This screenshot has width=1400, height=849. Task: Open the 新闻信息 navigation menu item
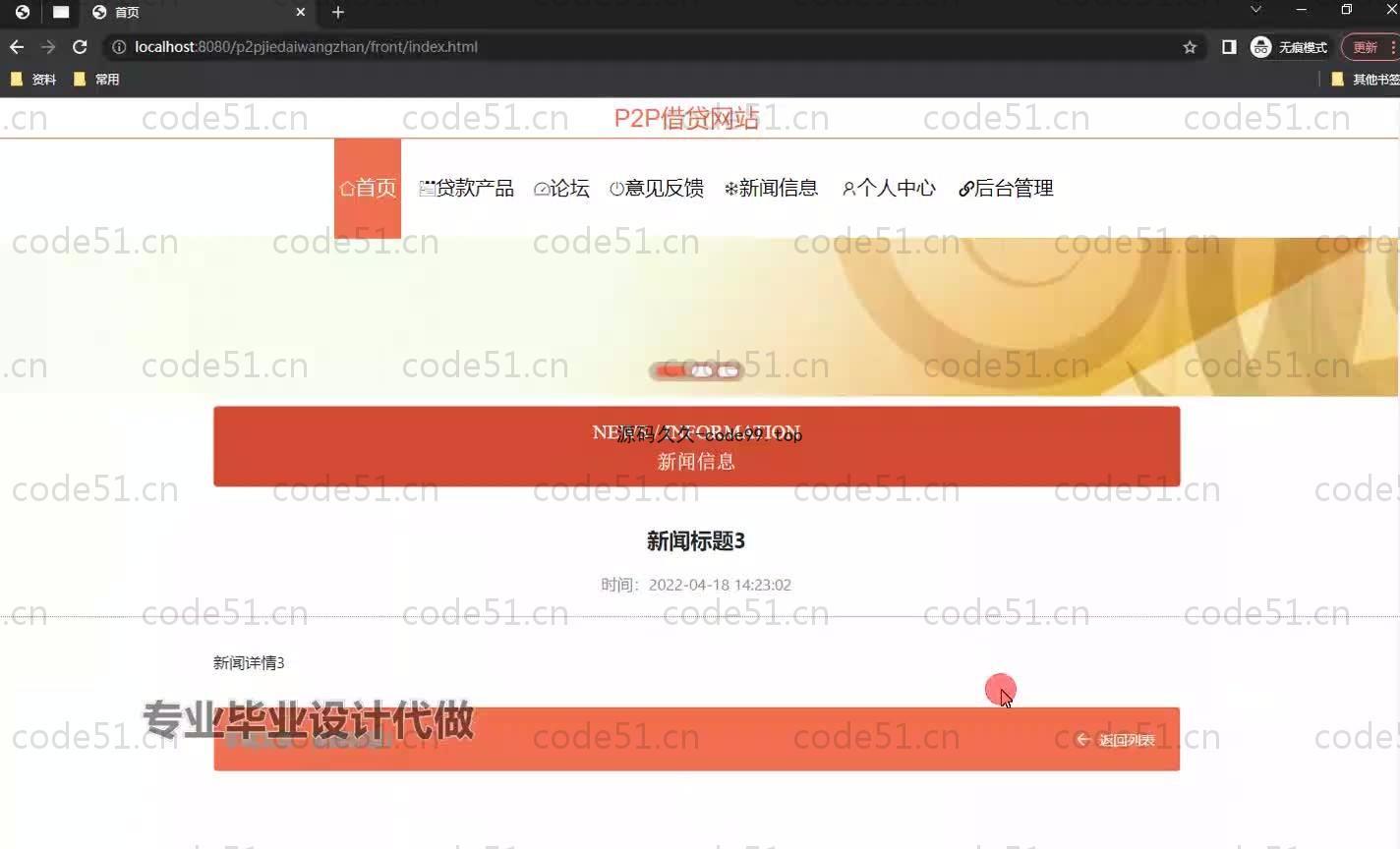click(x=771, y=188)
